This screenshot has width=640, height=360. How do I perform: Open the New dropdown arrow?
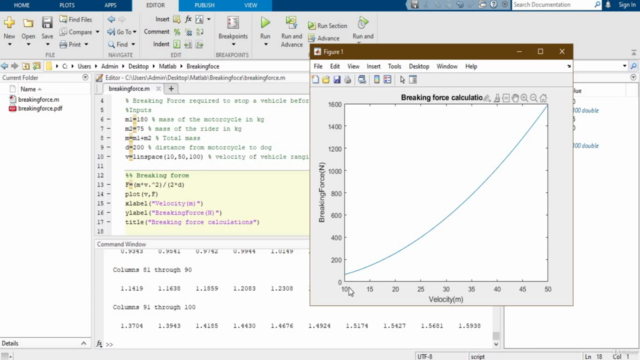click(9, 44)
